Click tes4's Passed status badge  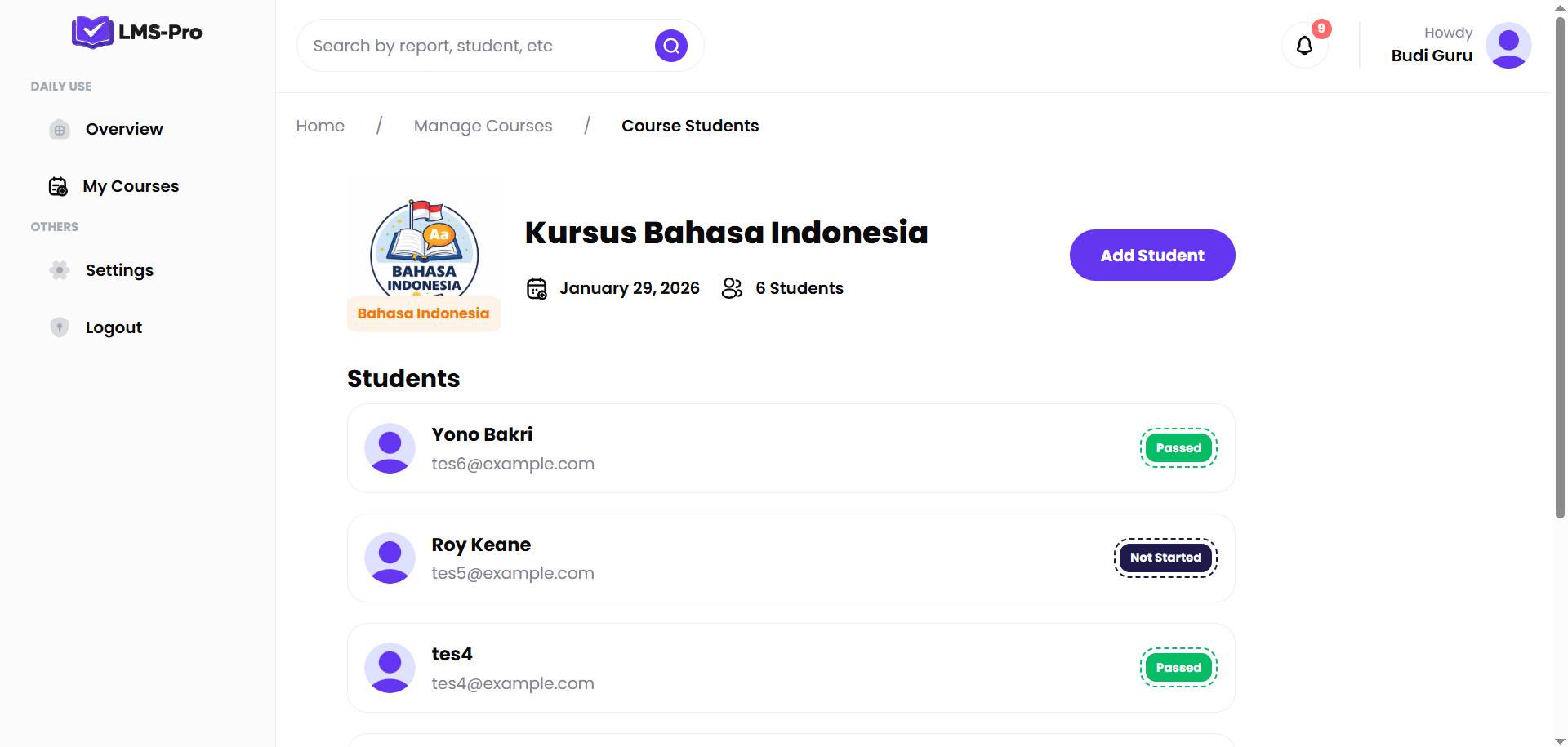pyautogui.click(x=1178, y=668)
